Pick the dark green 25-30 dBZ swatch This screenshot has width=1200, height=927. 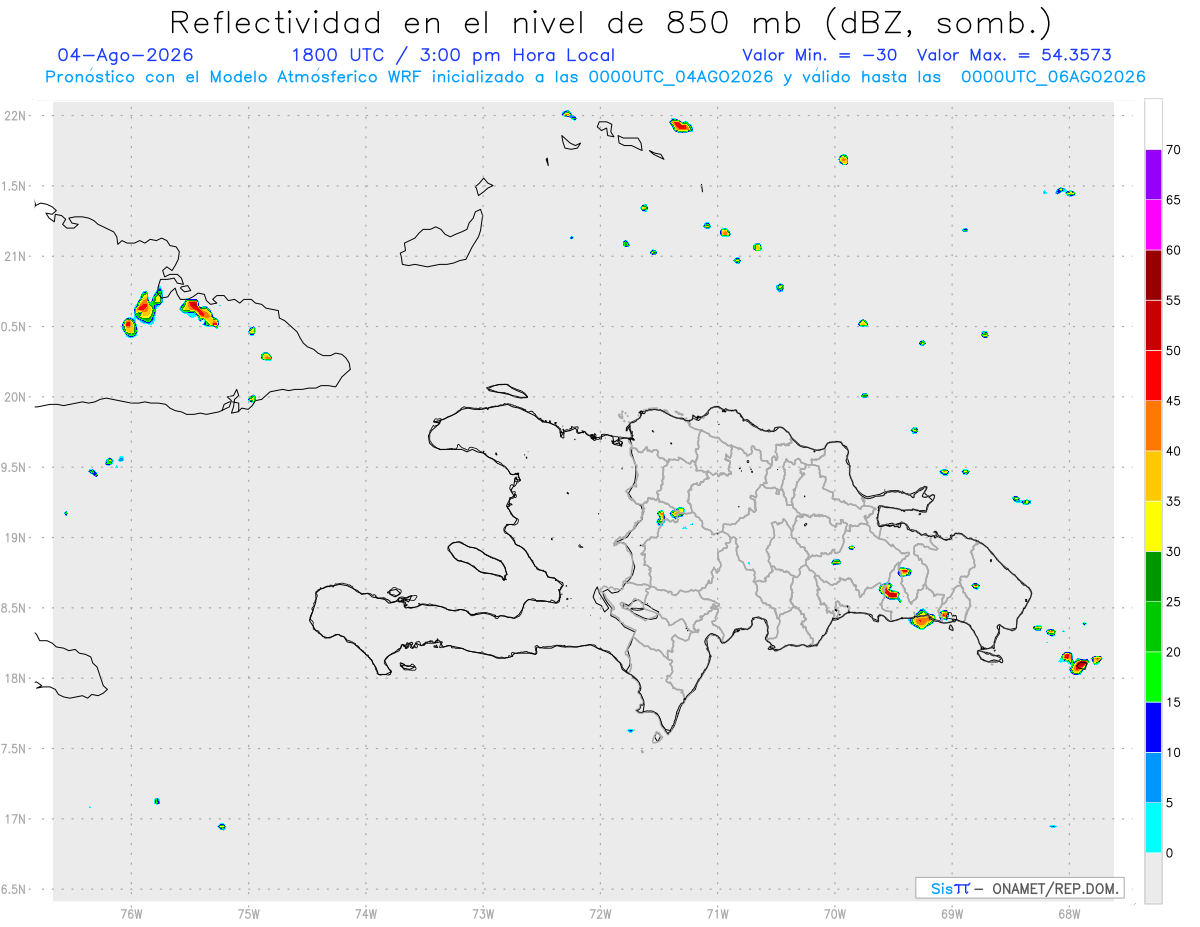(1153, 577)
